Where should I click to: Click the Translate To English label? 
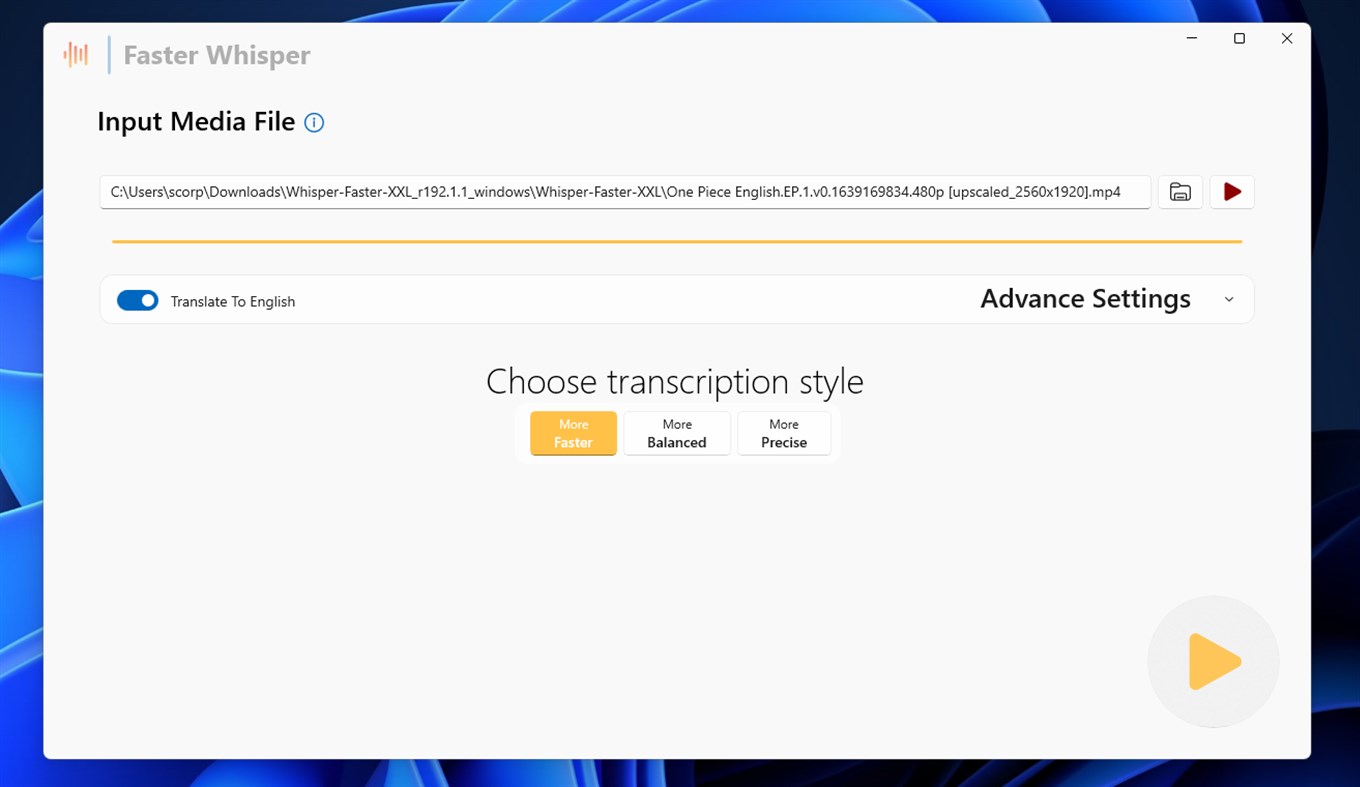[x=233, y=302]
